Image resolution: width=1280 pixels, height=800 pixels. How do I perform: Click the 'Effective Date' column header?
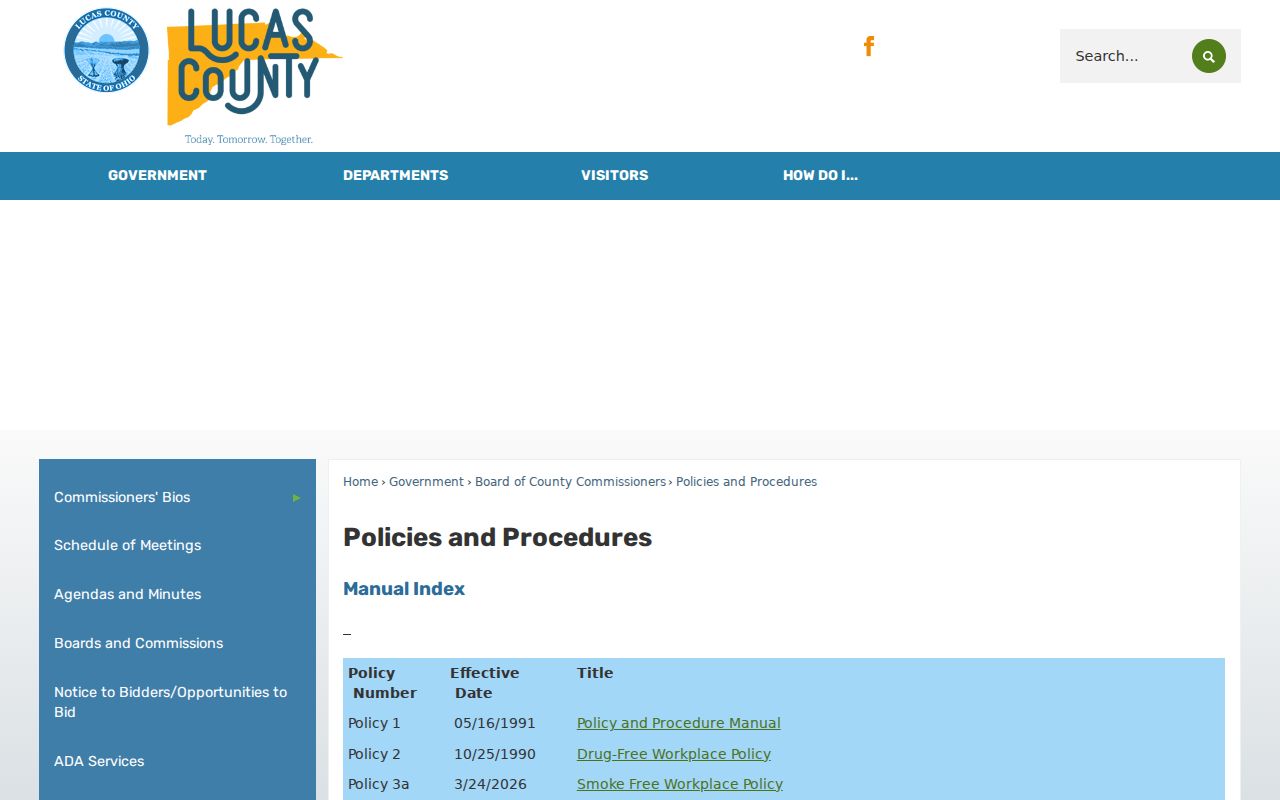point(484,683)
